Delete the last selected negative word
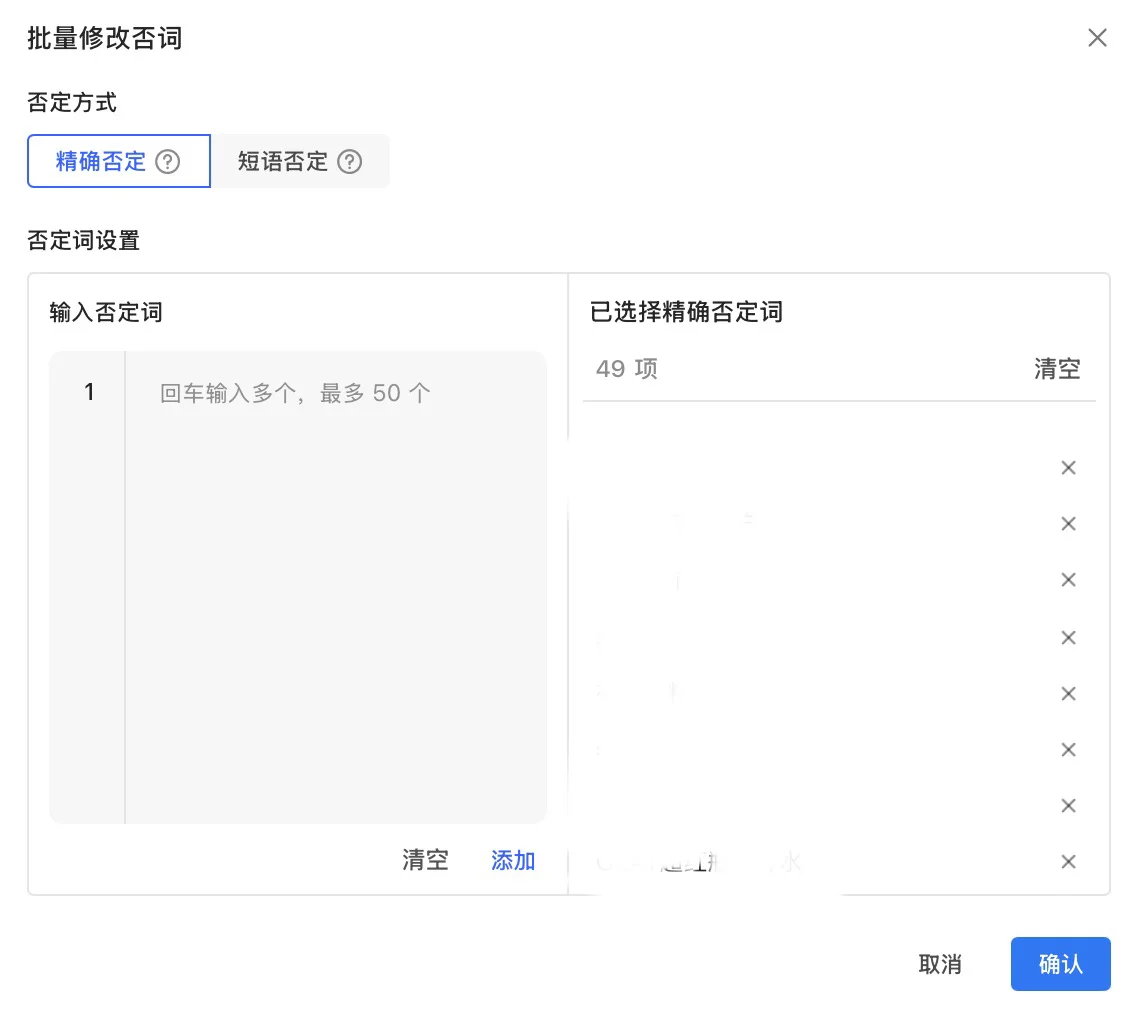Image resolution: width=1142 pixels, height=1018 pixels. (x=1068, y=861)
